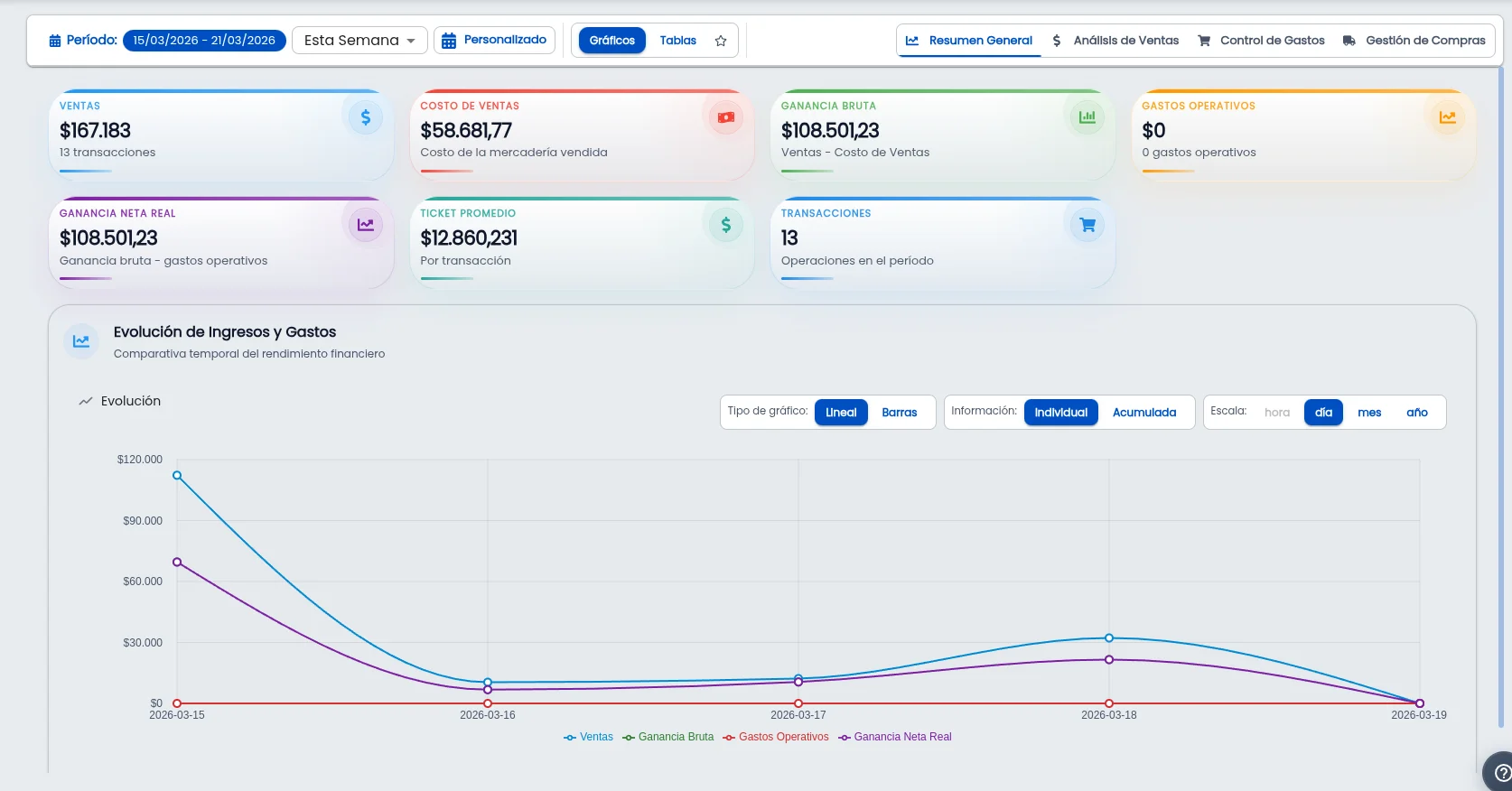Click the dollar icon on Ventas card
This screenshot has height=791, width=1512.
coord(365,117)
